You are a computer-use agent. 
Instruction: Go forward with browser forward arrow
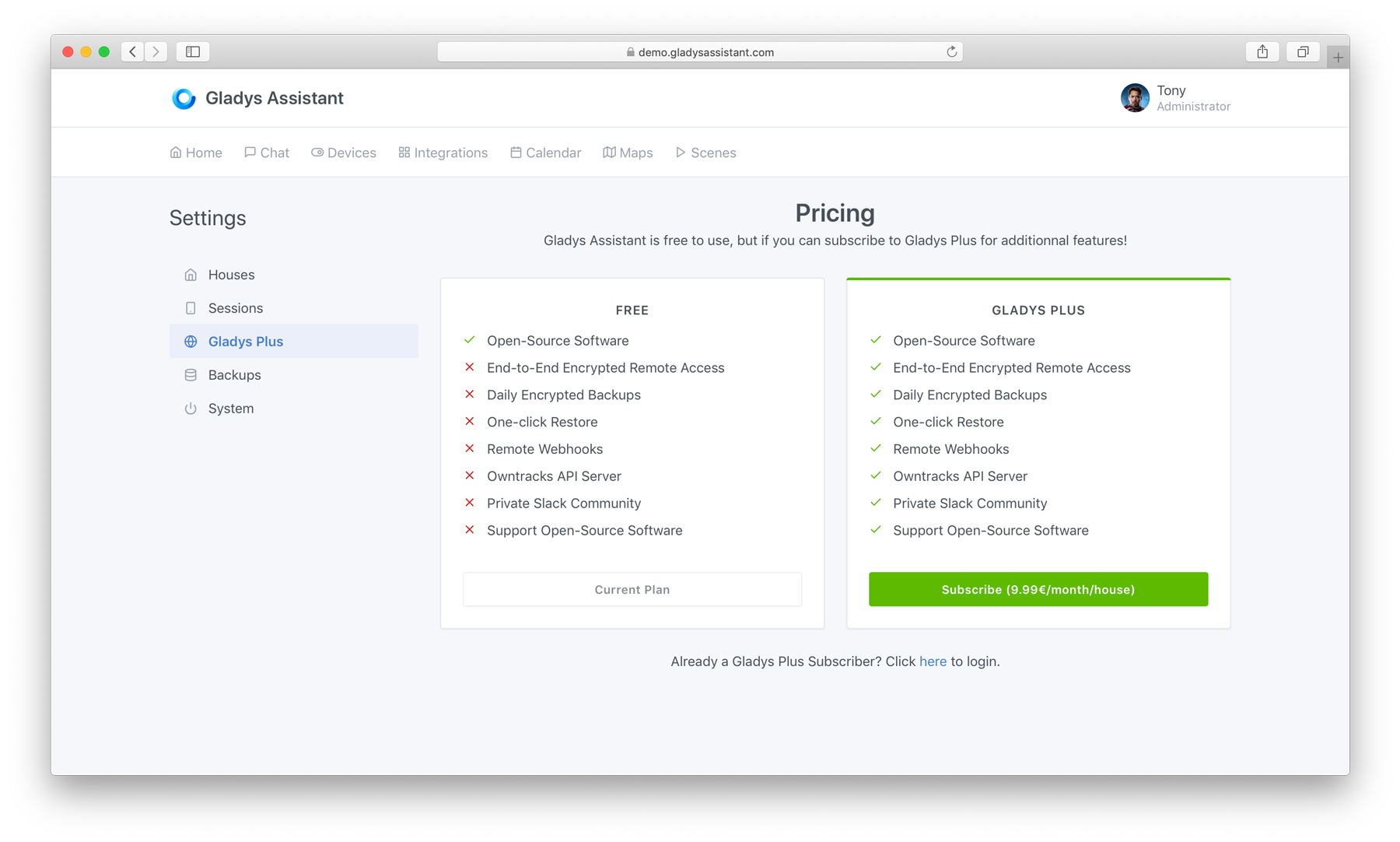156,51
